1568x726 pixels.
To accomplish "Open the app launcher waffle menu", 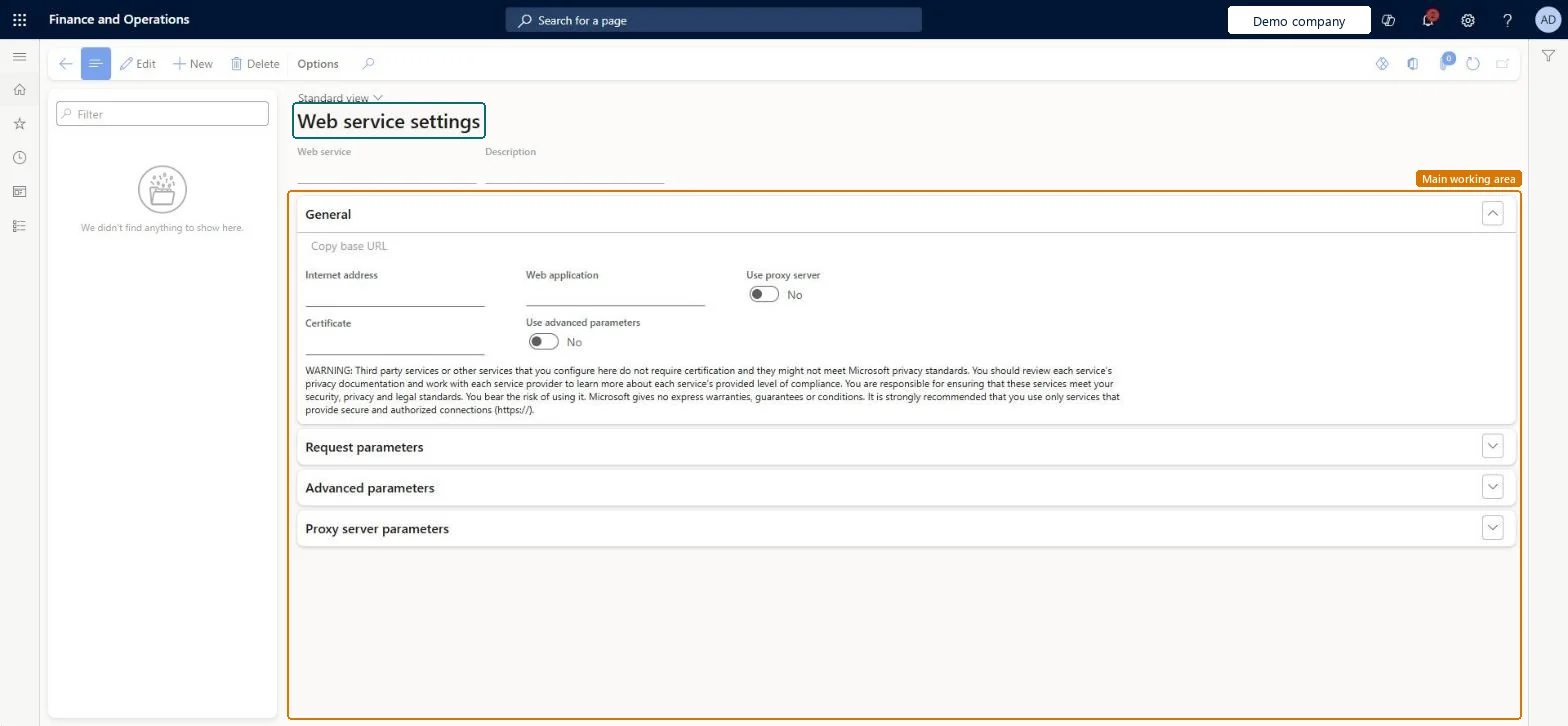I will click(19, 19).
